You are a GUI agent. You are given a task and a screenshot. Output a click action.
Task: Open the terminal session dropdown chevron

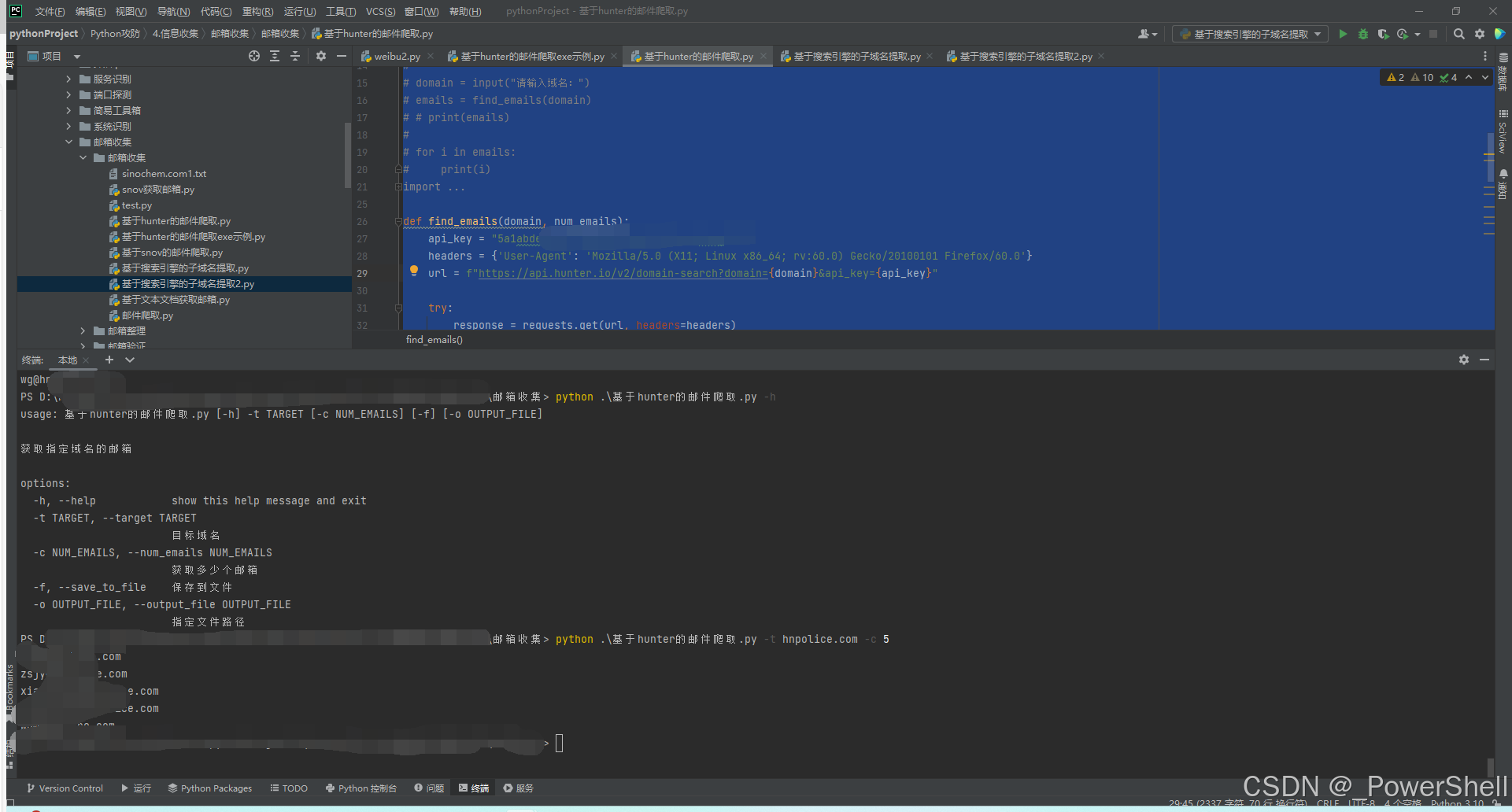[x=130, y=360]
